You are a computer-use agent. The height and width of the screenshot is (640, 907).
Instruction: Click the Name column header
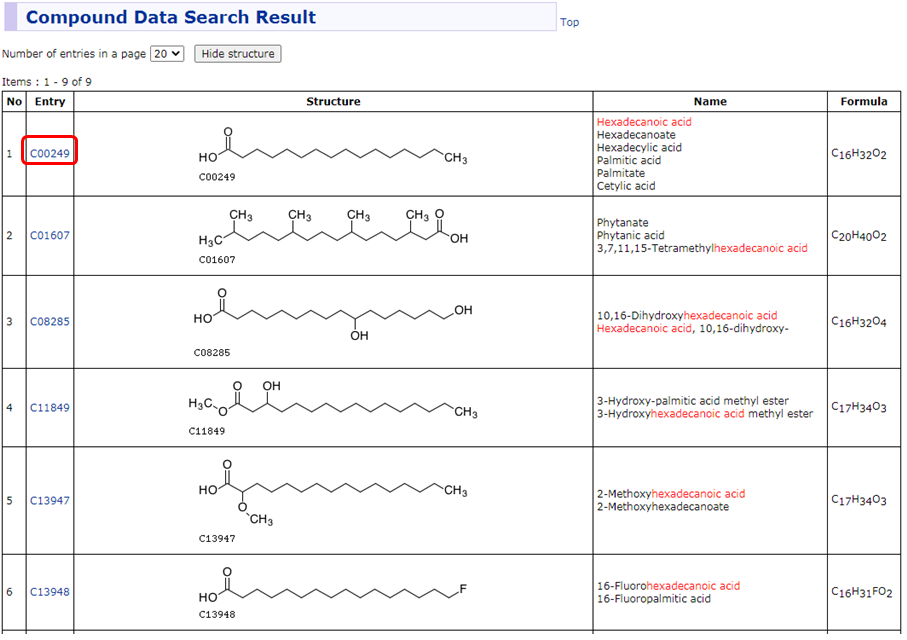(710, 101)
